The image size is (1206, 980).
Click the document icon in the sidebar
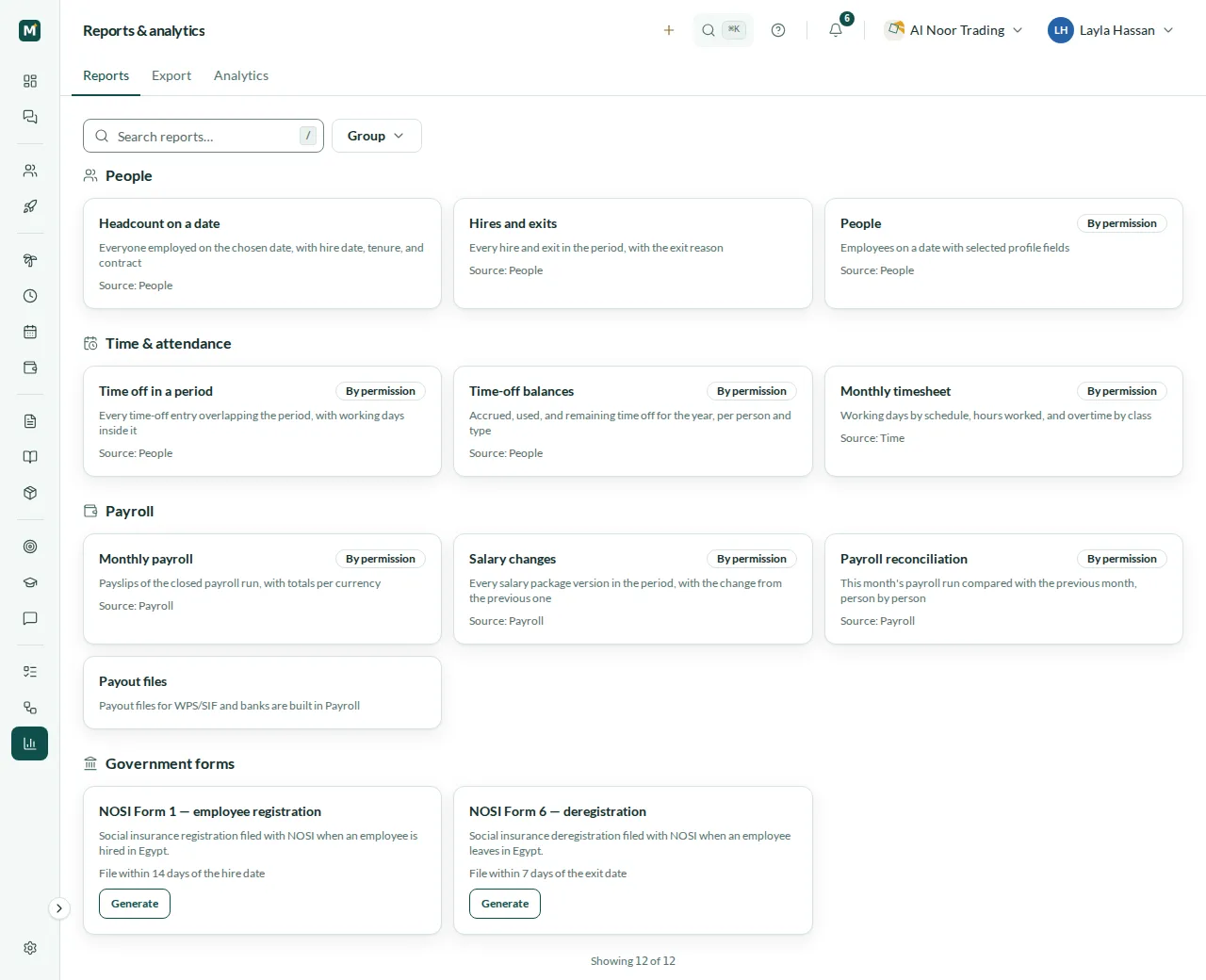(30, 421)
